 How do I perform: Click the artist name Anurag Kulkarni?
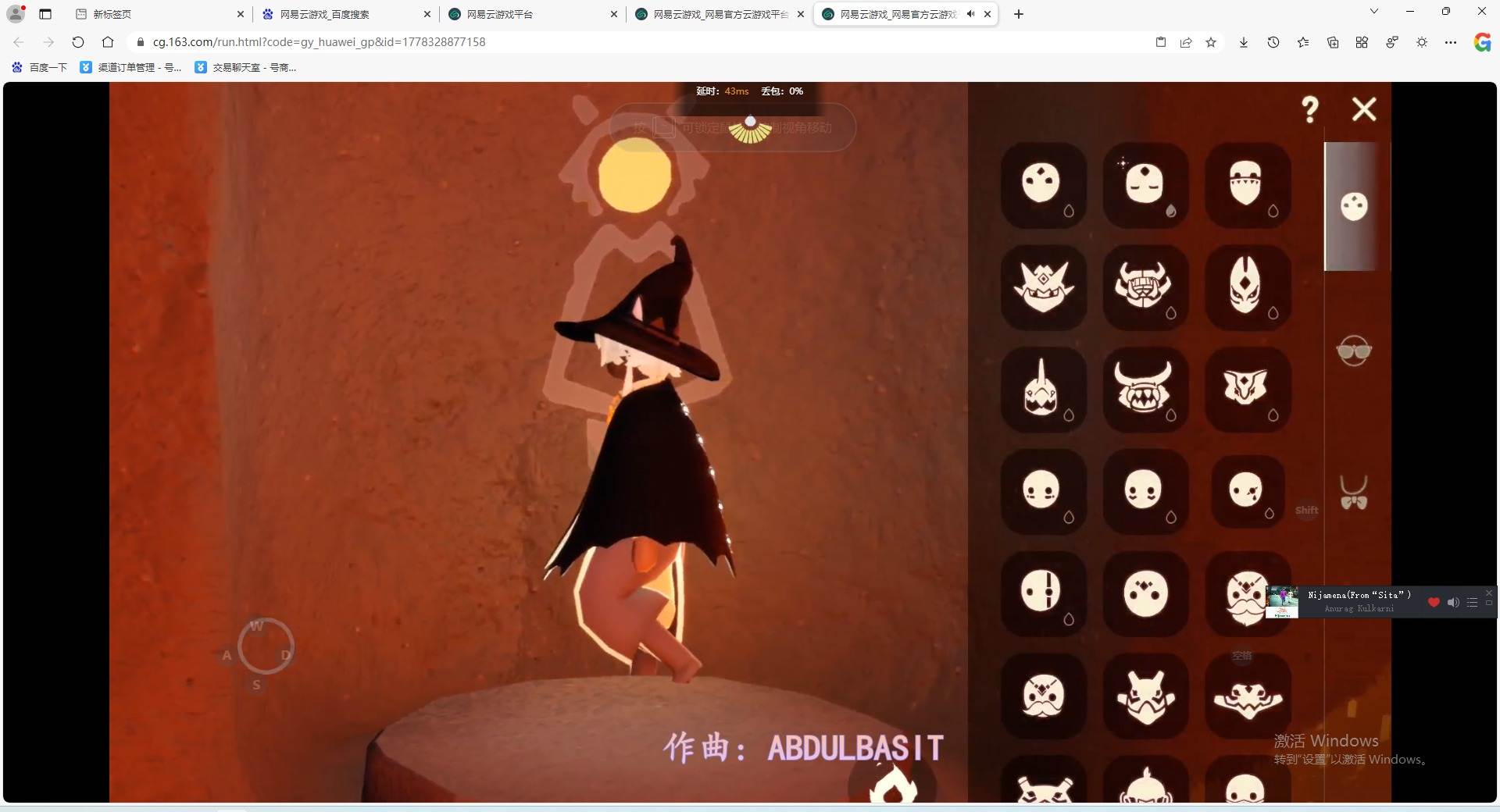coord(1359,609)
